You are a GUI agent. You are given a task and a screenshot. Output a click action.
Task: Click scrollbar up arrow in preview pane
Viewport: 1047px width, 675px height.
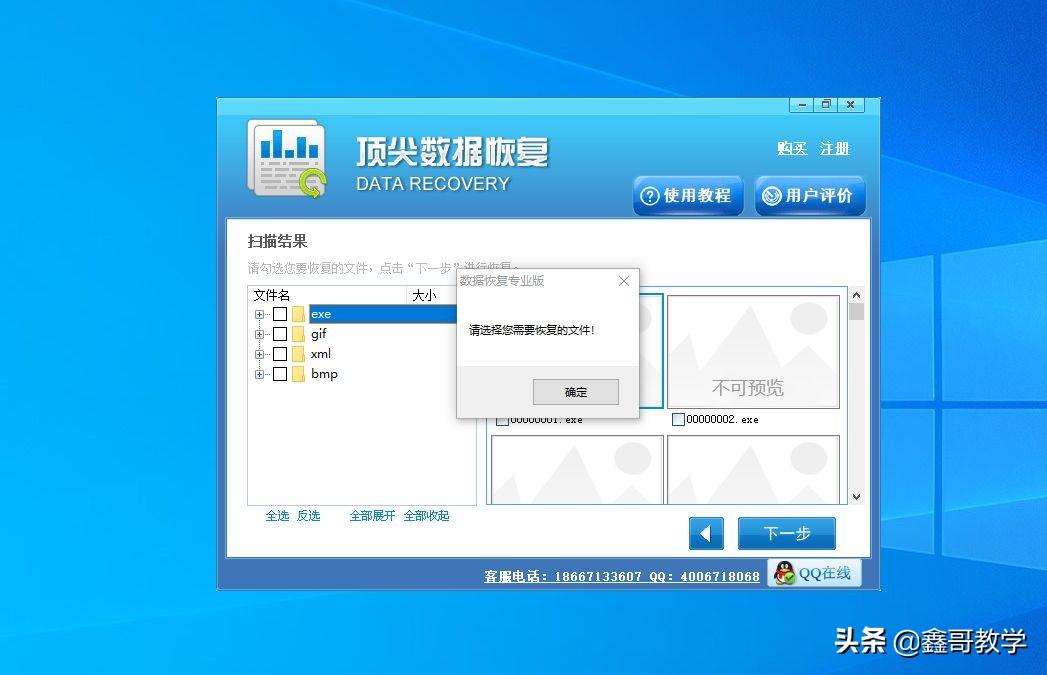click(857, 294)
